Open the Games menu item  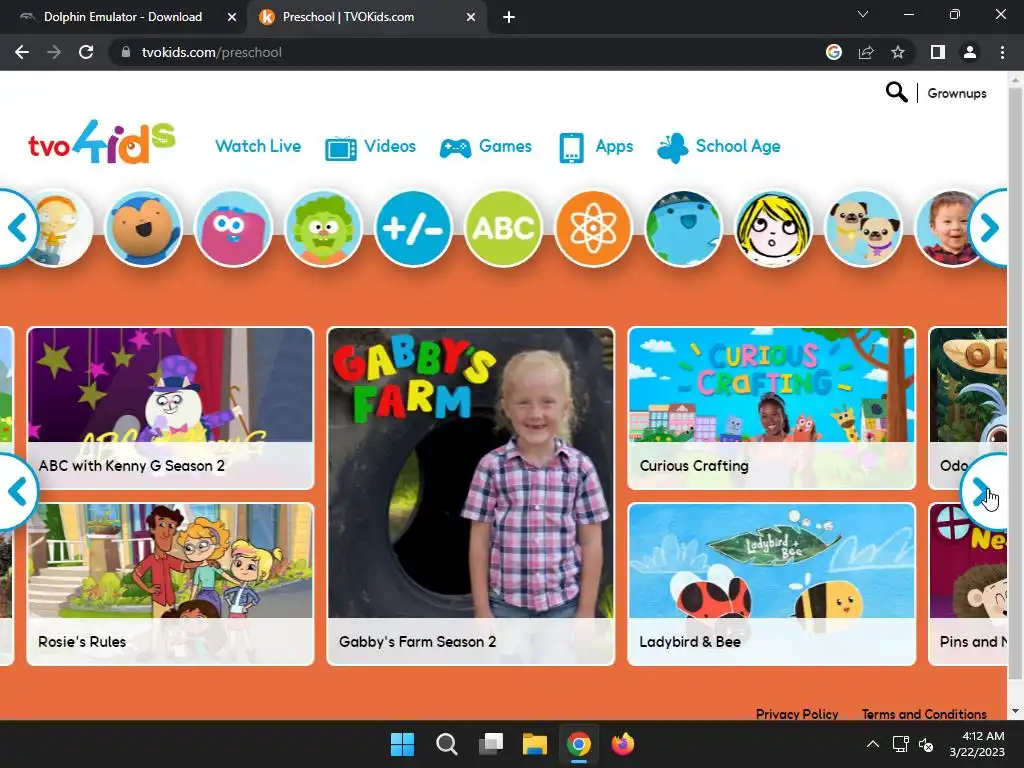pyautogui.click(x=505, y=146)
